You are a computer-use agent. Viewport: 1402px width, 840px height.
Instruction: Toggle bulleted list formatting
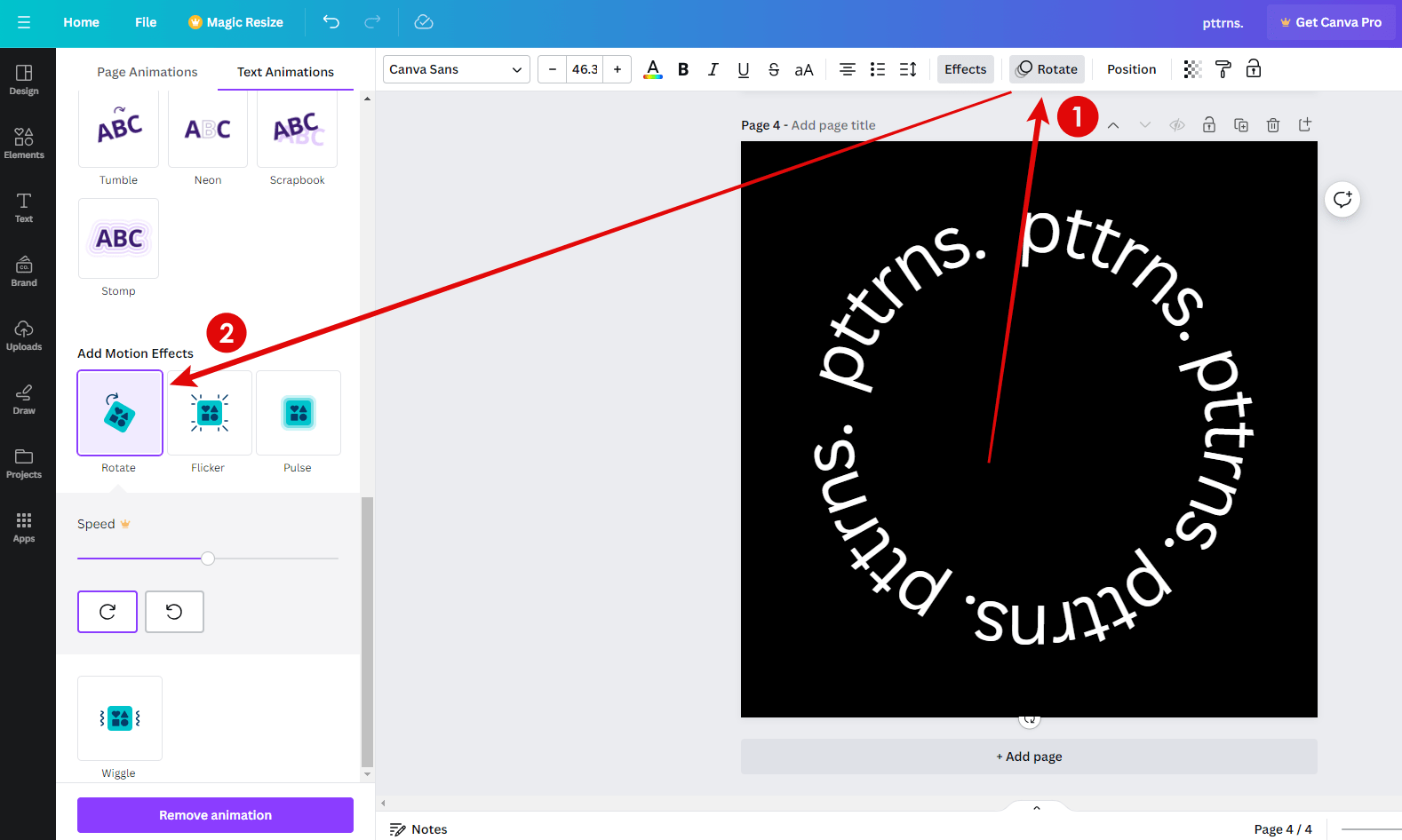pos(878,69)
